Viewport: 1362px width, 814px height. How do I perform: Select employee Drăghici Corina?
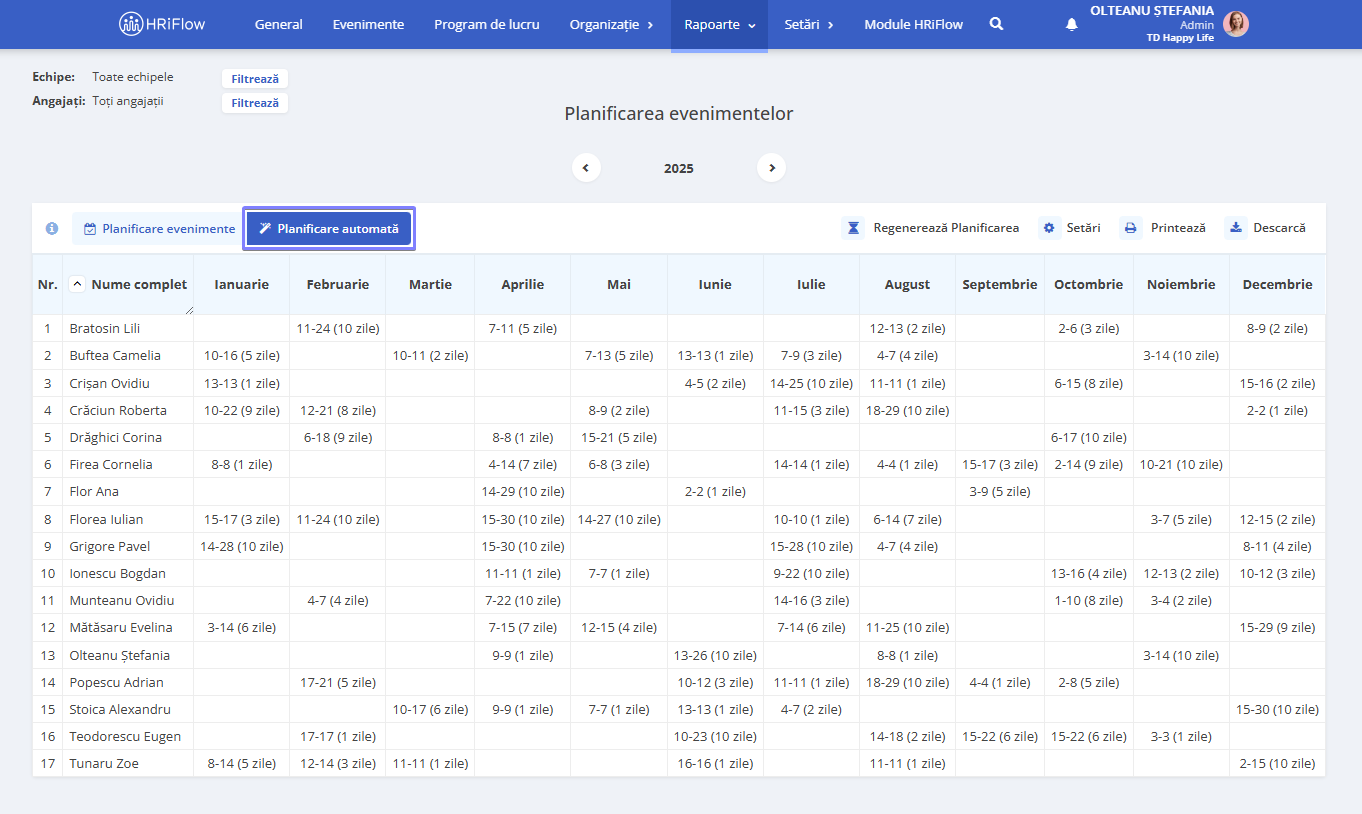(x=116, y=437)
